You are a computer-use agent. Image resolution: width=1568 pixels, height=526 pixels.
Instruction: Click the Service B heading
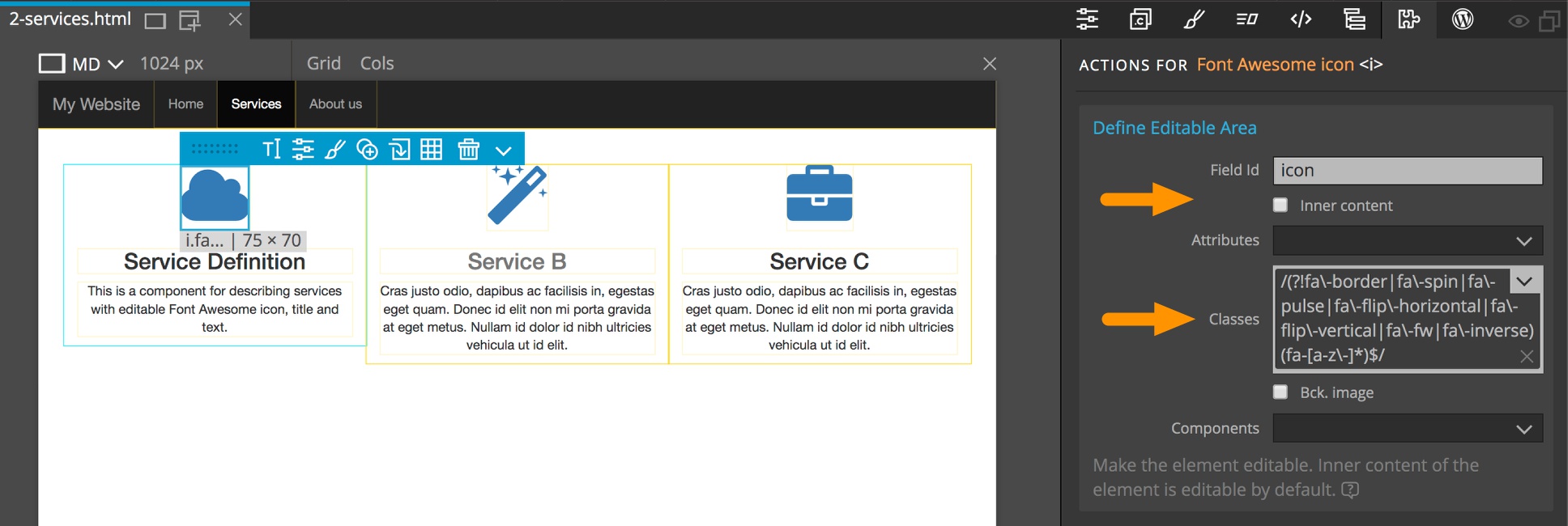click(x=517, y=261)
